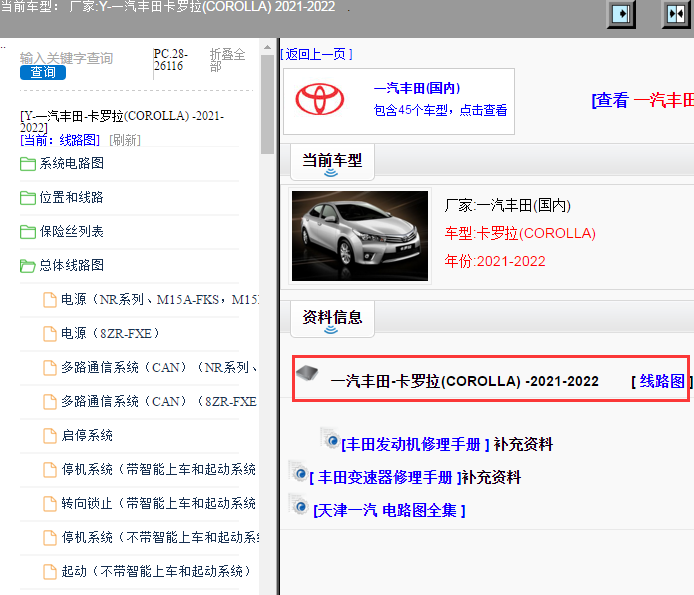Click the 返回上一页 link
This screenshot has width=694, height=595.
tap(316, 54)
